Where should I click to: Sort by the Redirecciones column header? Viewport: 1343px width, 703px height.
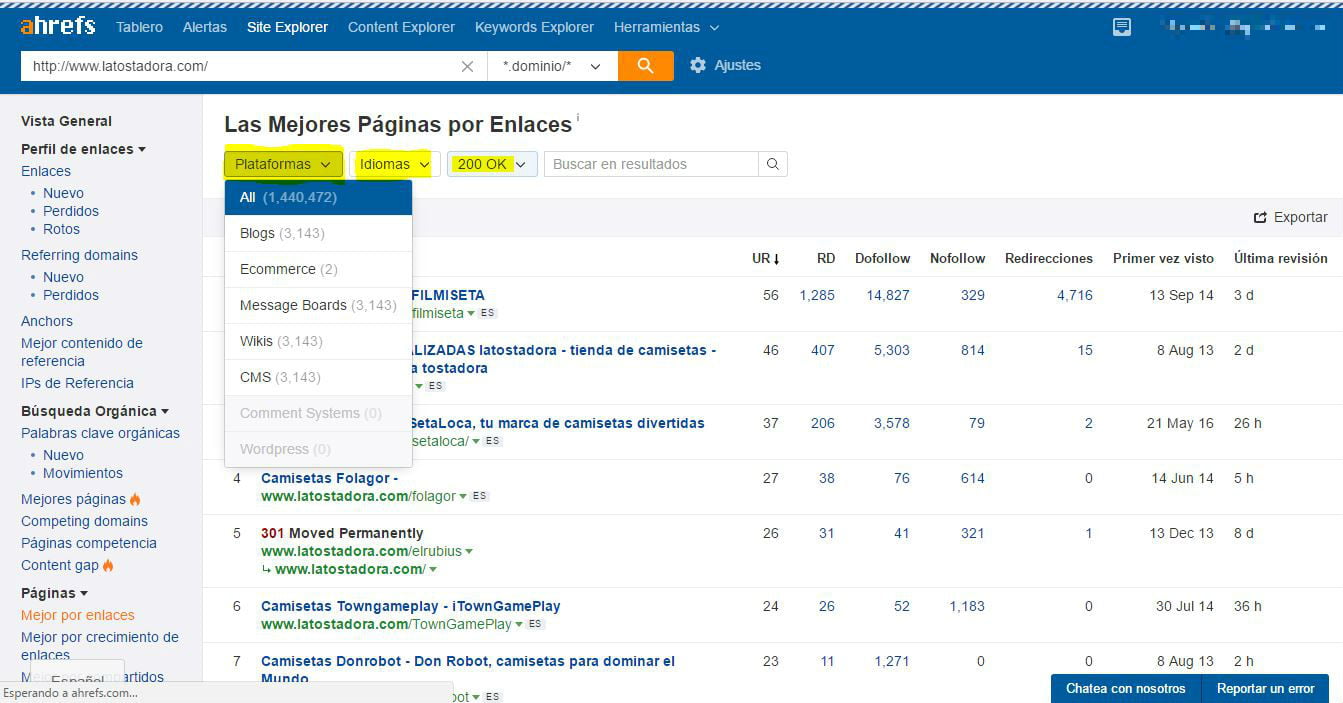pos(1048,258)
